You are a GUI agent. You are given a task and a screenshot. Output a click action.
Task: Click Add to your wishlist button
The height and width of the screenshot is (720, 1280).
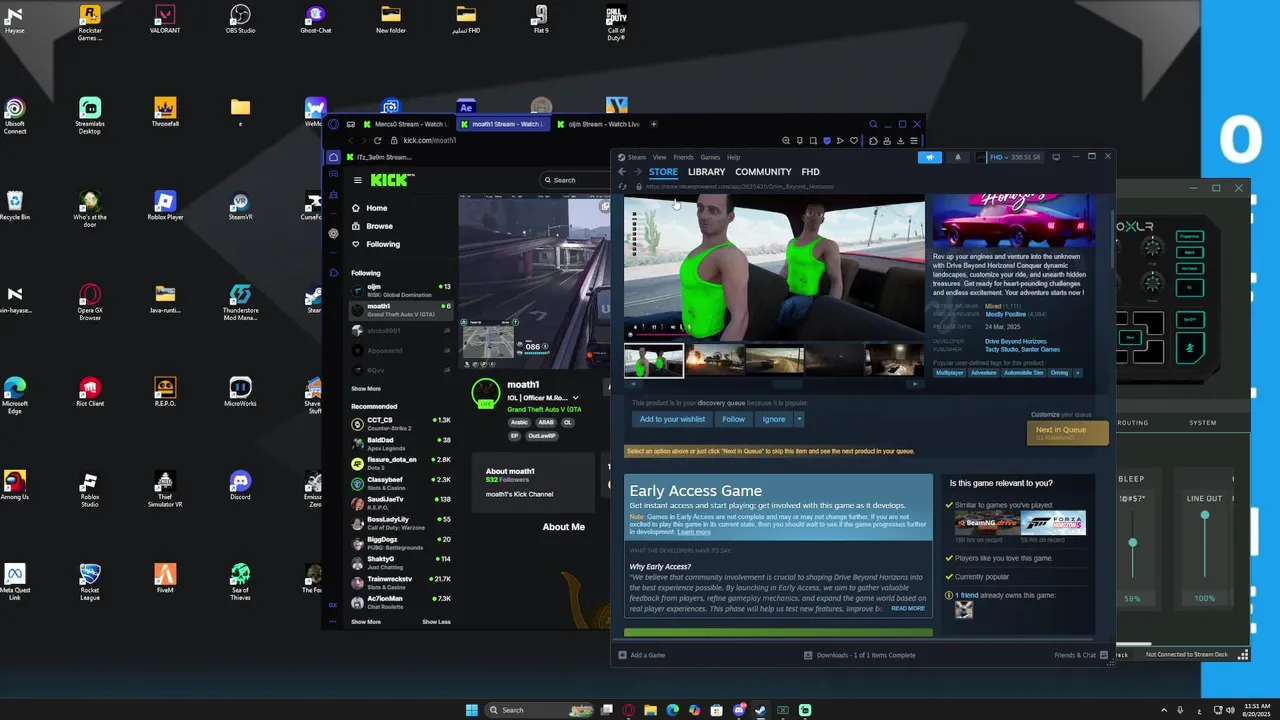point(672,419)
